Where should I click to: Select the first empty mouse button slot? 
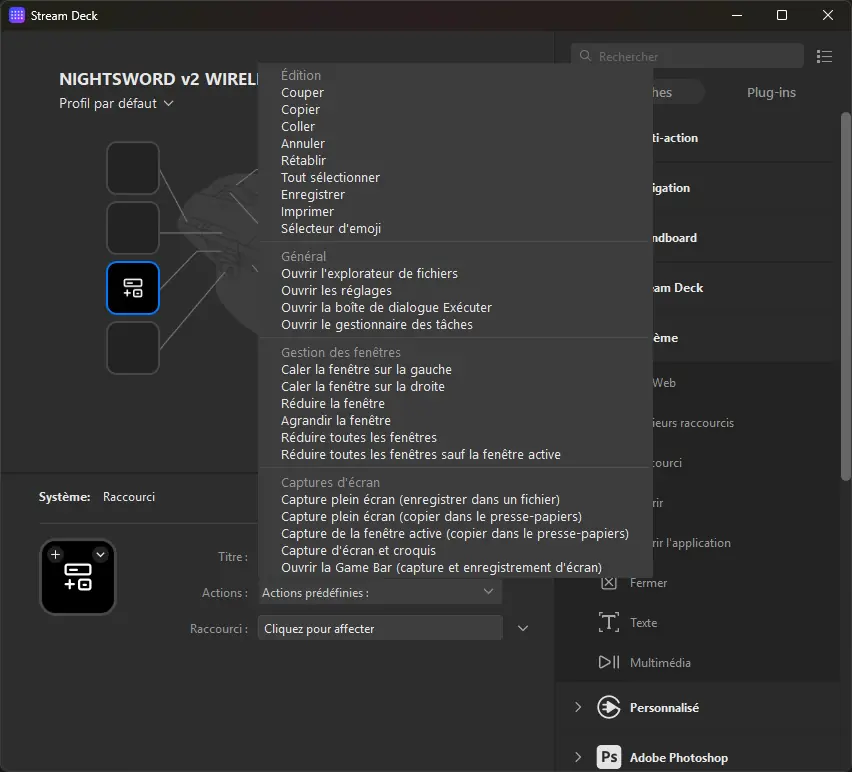[x=133, y=168]
